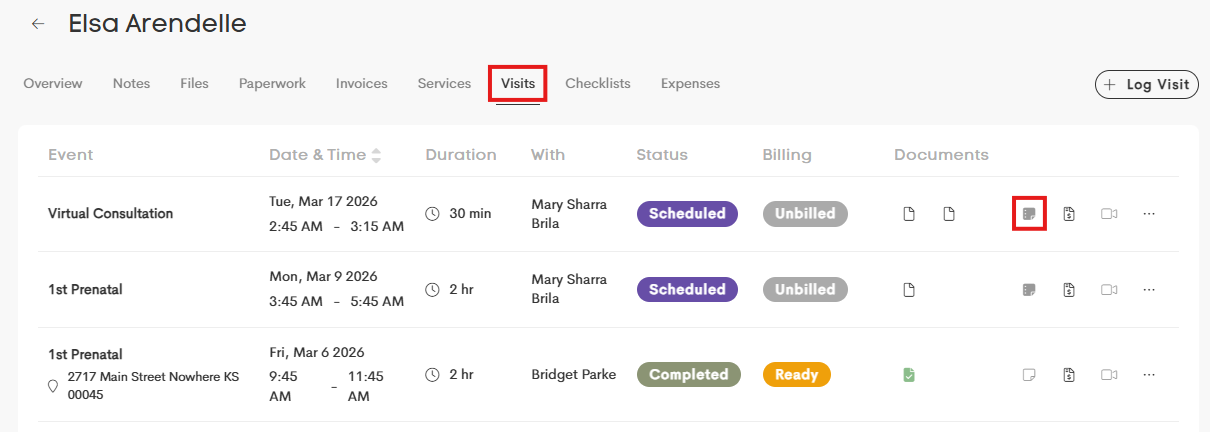Image resolution: width=1210 pixels, height=432 pixels.
Task: Go back using the left arrow
Action: point(38,24)
